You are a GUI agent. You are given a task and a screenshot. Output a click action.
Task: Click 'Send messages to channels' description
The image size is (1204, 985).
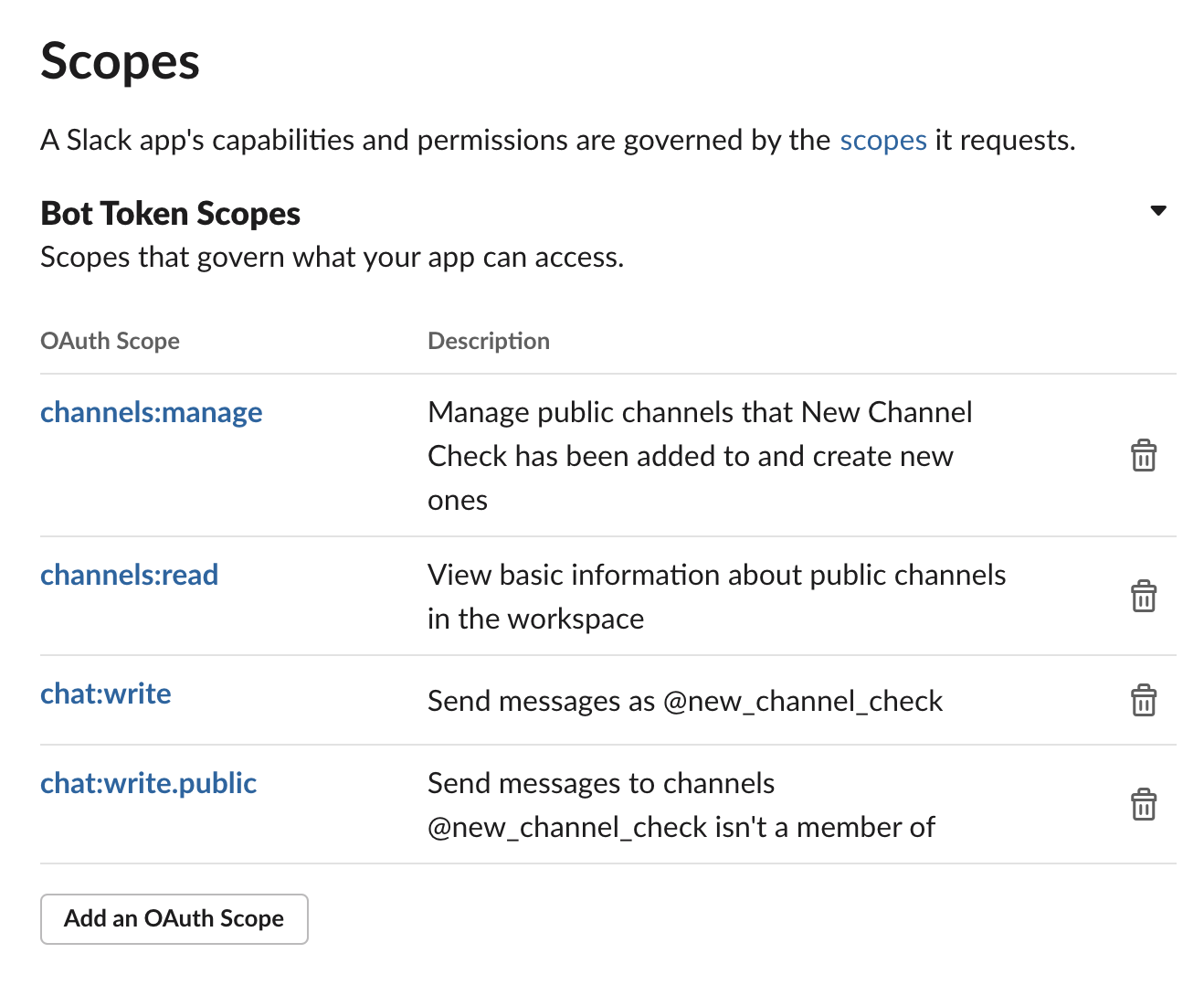[681, 805]
